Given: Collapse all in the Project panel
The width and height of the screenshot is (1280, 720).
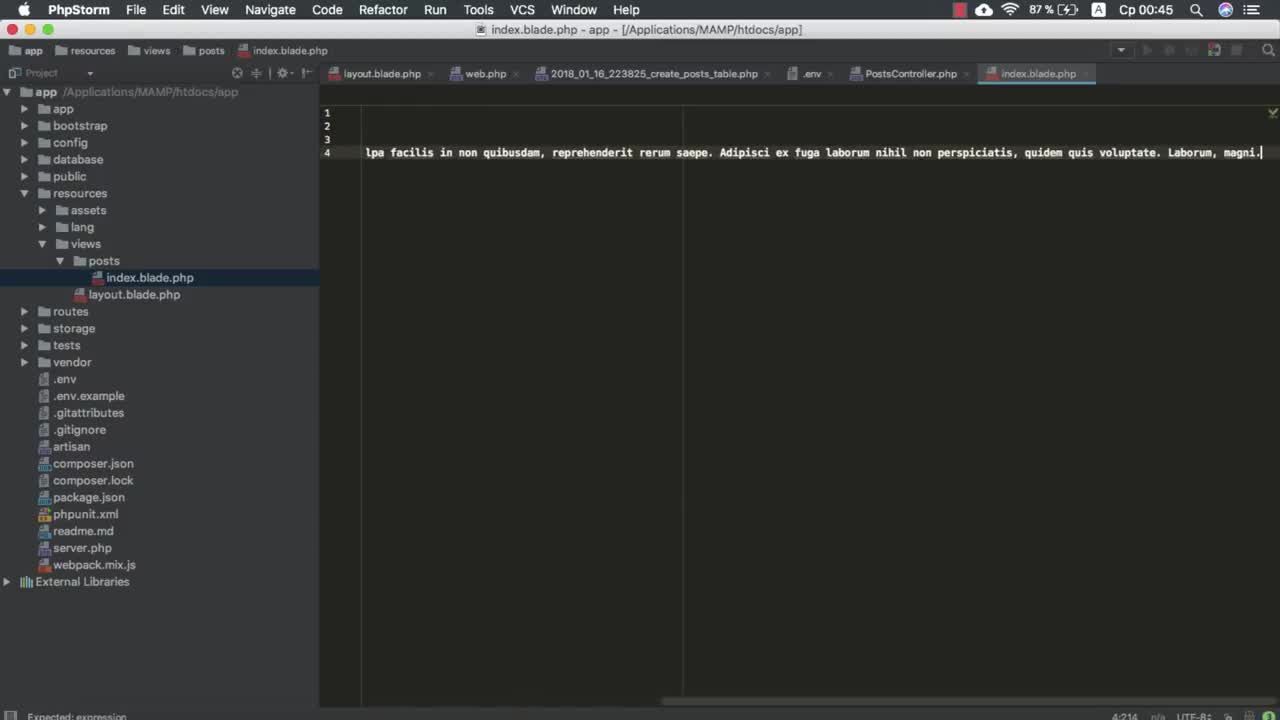Looking at the screenshot, I should [257, 73].
